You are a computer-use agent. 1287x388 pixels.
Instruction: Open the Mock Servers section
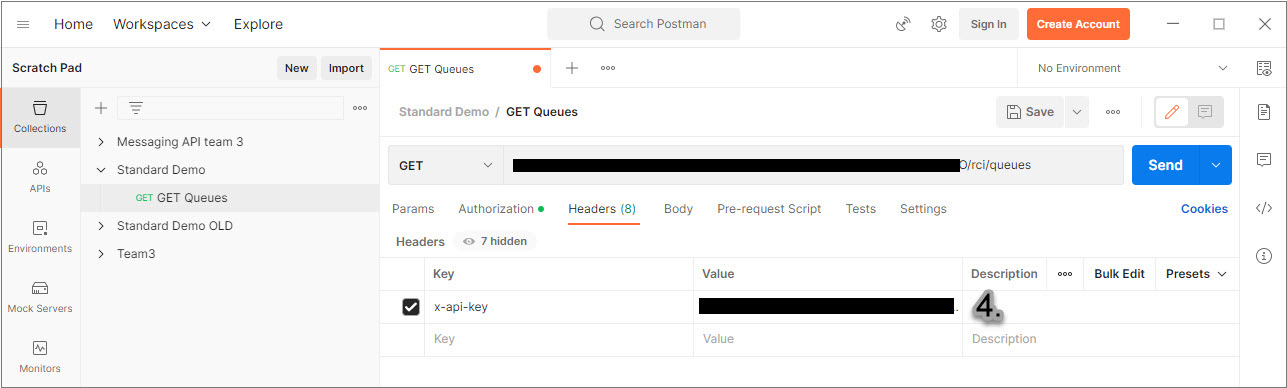[40, 297]
